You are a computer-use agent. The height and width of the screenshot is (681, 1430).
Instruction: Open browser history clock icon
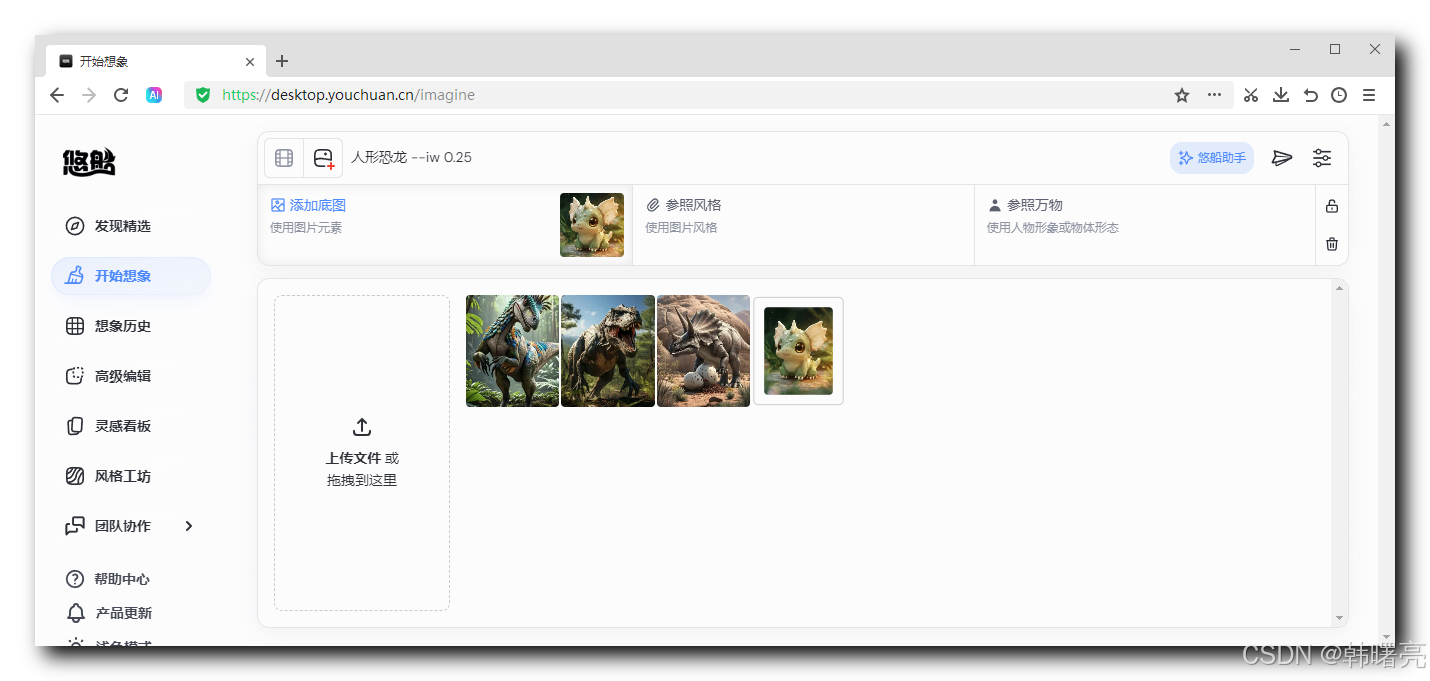click(x=1339, y=95)
